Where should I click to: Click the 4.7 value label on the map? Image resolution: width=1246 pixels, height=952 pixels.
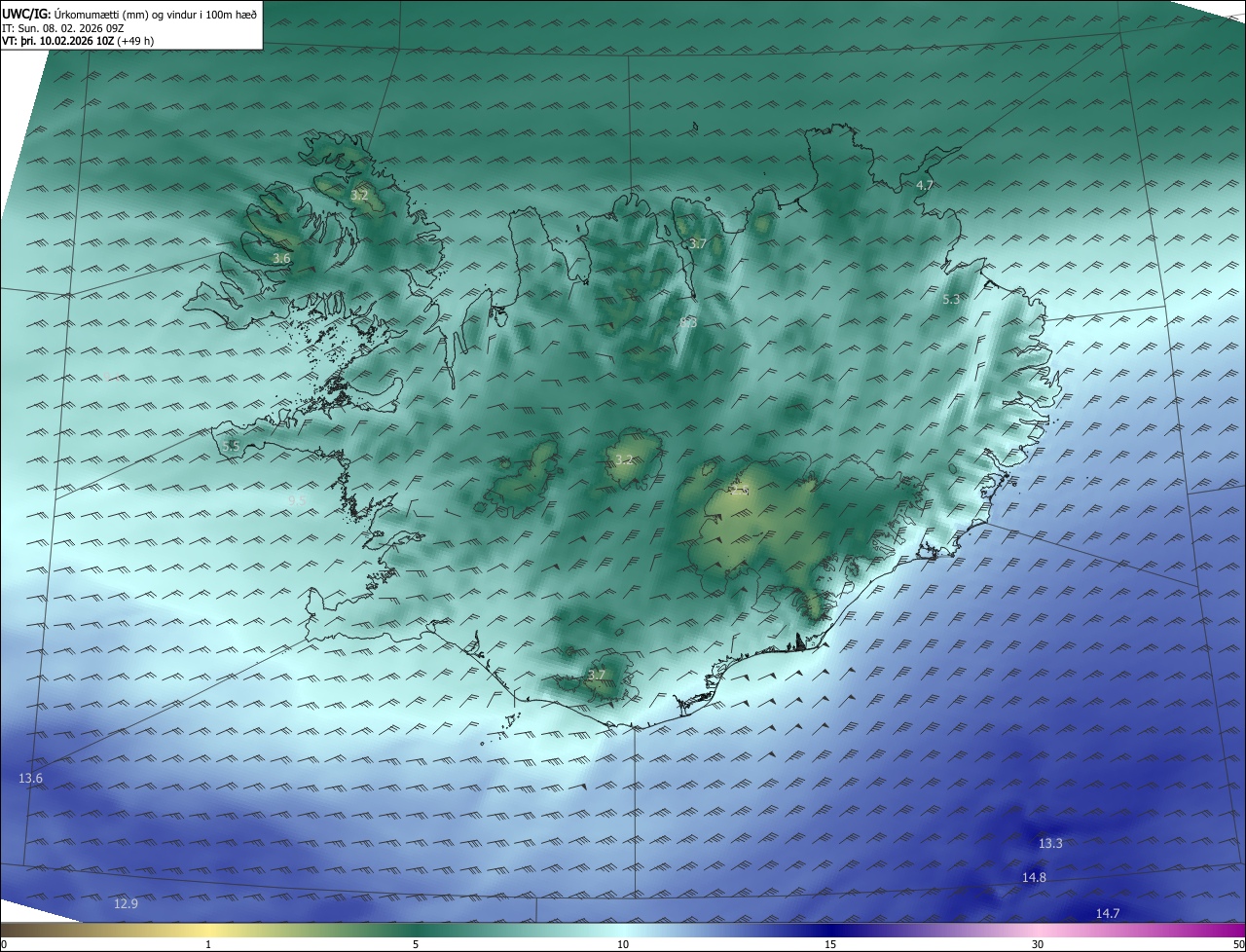tap(925, 185)
